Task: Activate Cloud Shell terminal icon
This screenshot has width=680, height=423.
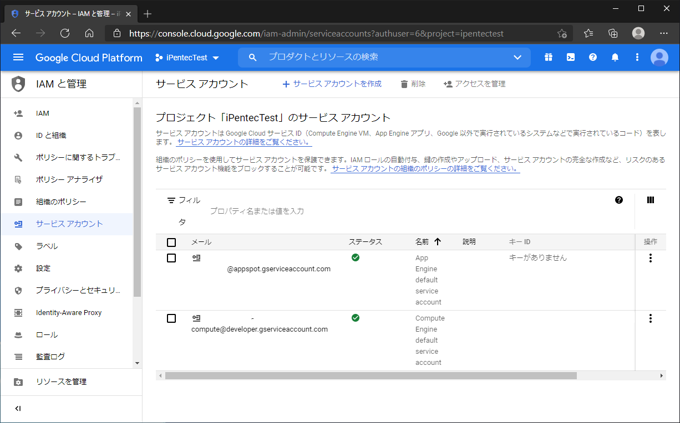Action: pyautogui.click(x=571, y=57)
